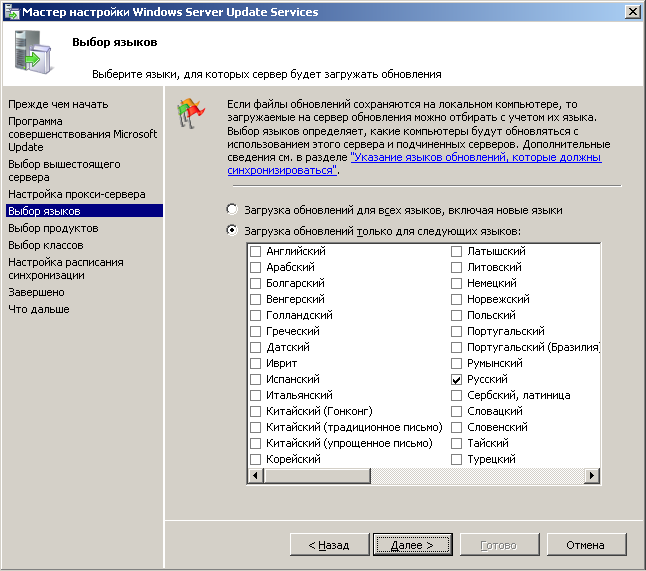This screenshot has width=646, height=571.
Task: Click the colored flags icon
Action: (x=191, y=113)
